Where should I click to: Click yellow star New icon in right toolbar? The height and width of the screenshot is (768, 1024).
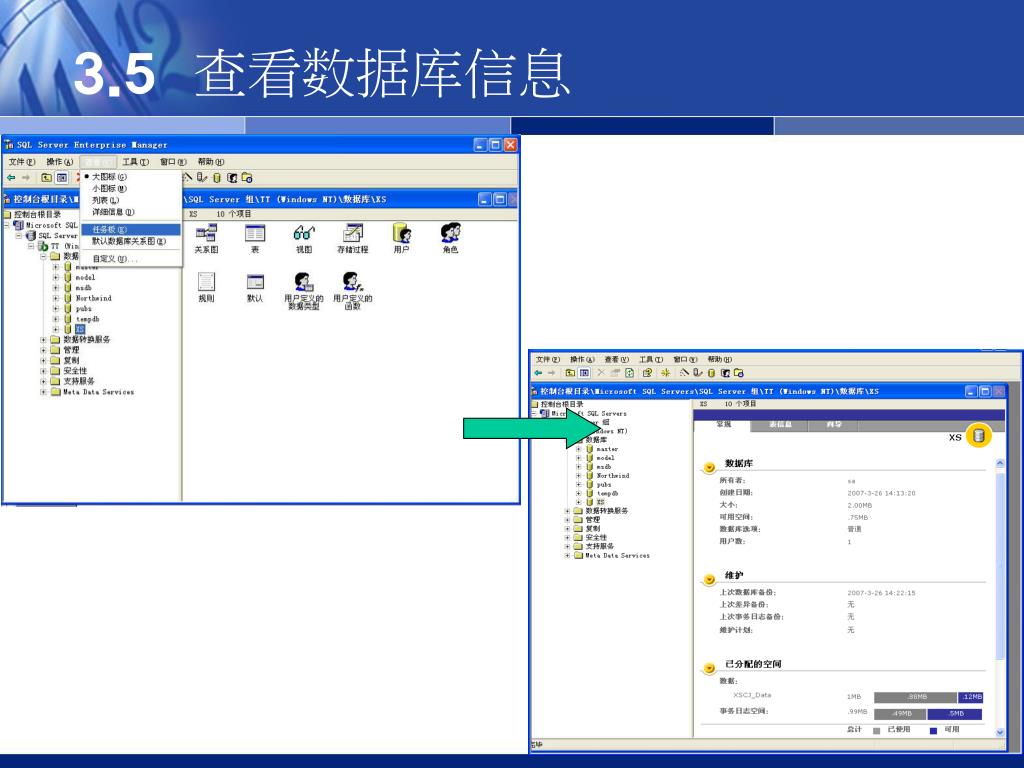point(665,373)
